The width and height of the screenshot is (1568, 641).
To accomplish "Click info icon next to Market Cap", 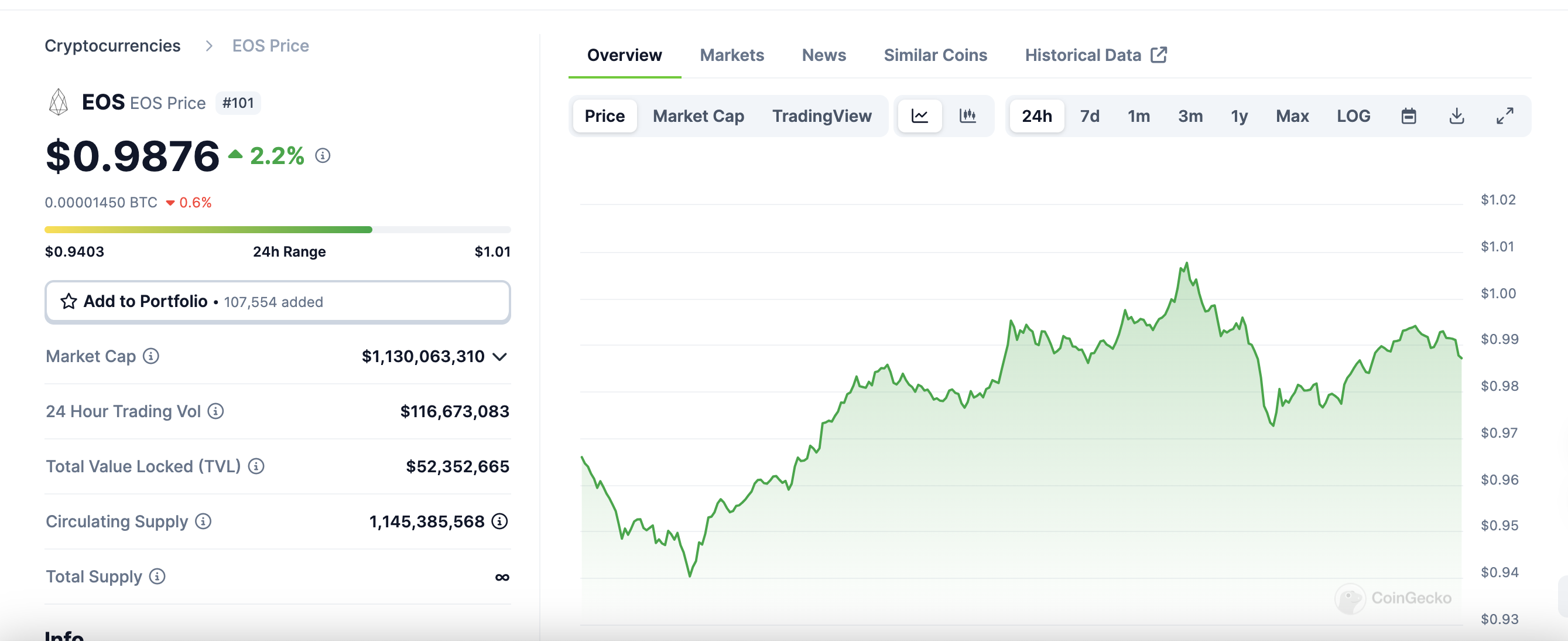I will pos(151,356).
